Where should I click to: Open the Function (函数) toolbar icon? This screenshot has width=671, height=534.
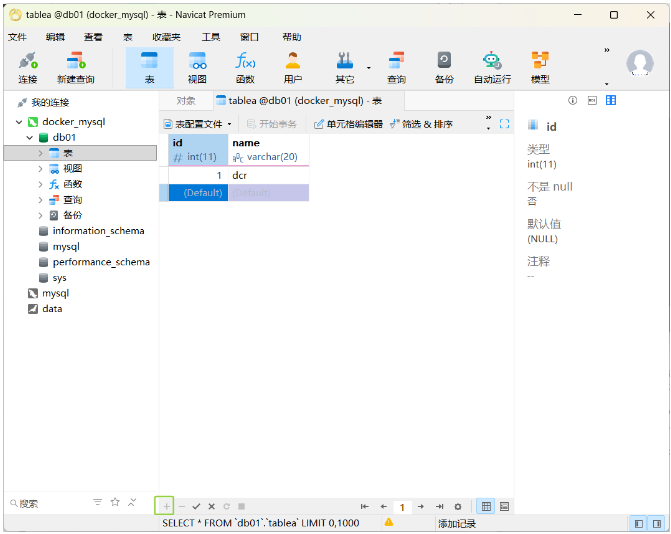click(245, 68)
